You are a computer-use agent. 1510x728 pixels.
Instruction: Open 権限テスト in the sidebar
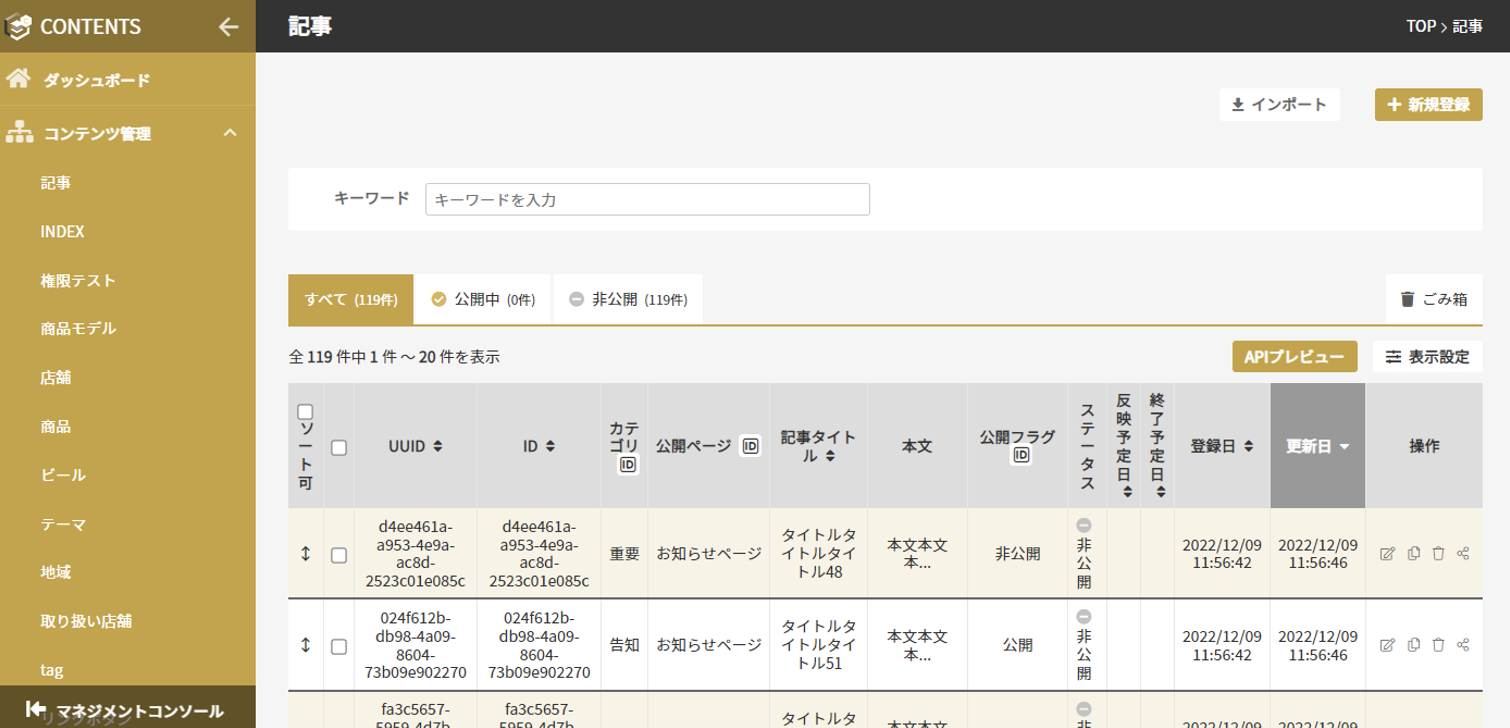[78, 280]
